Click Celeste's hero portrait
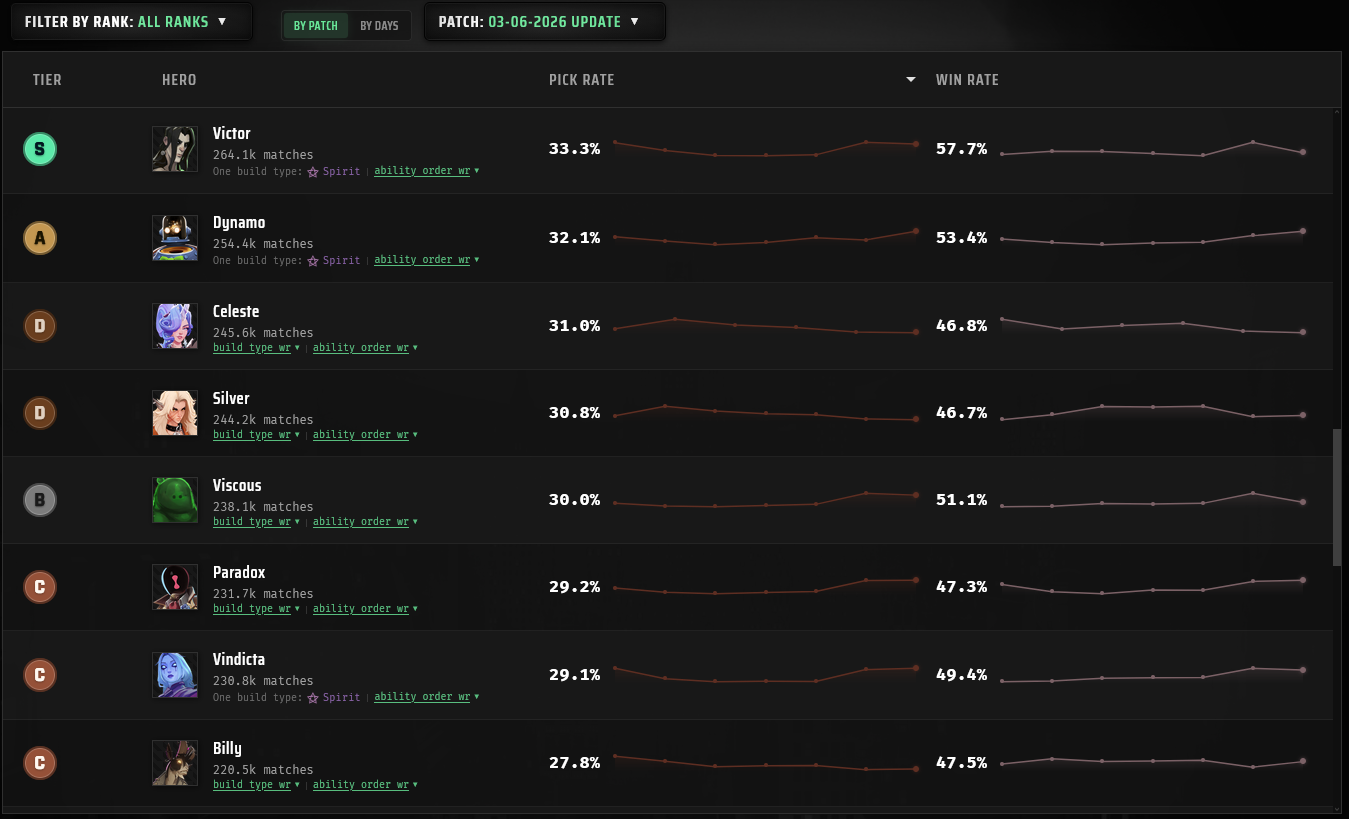The height and width of the screenshot is (819, 1349). pyautogui.click(x=174, y=326)
